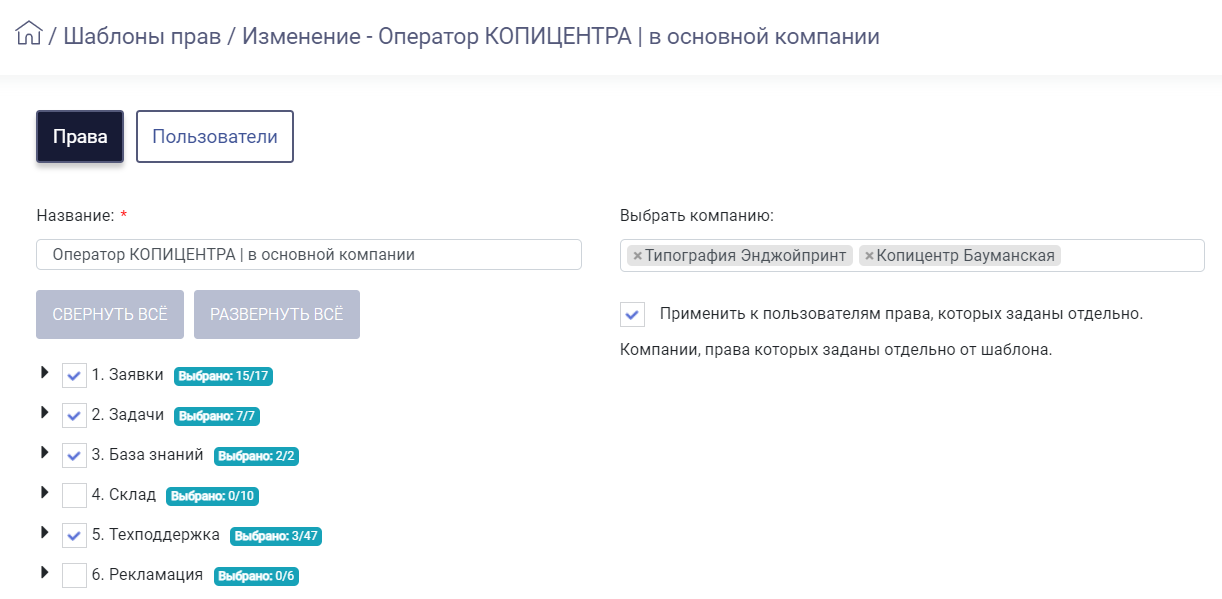Image resolution: width=1222 pixels, height=599 pixels.
Task: Focus the Название input field
Action: pyautogui.click(x=309, y=254)
